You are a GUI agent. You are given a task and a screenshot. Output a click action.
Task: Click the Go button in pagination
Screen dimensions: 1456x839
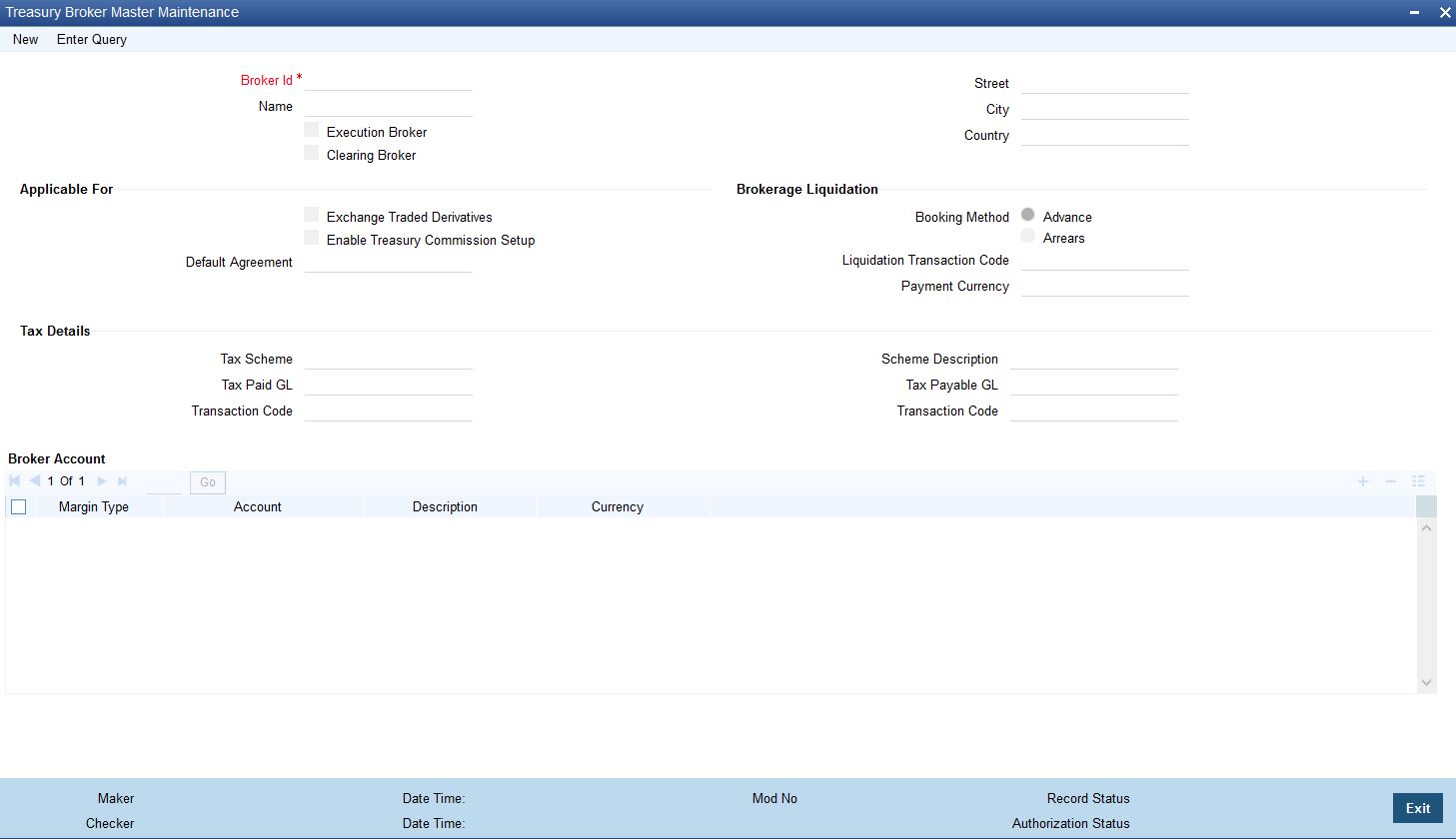pyautogui.click(x=208, y=482)
